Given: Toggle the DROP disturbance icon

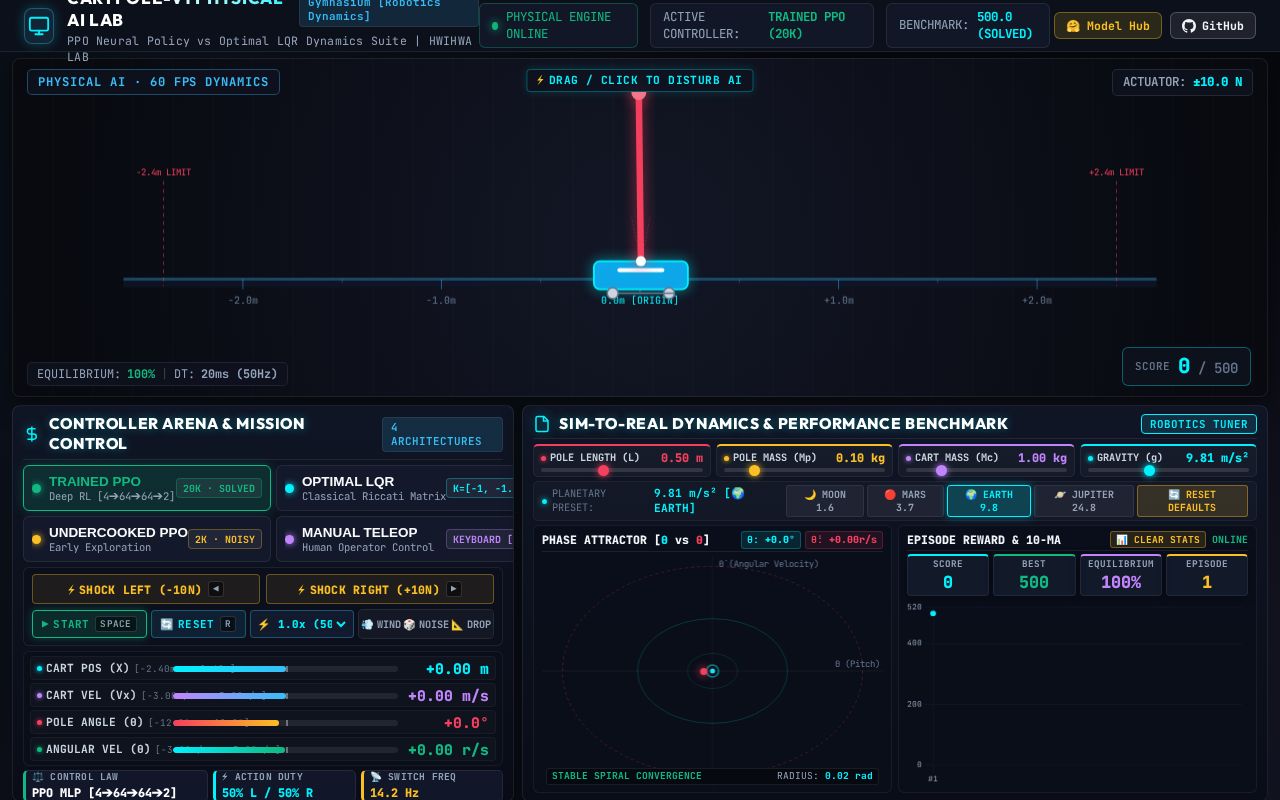Looking at the screenshot, I should point(471,624).
